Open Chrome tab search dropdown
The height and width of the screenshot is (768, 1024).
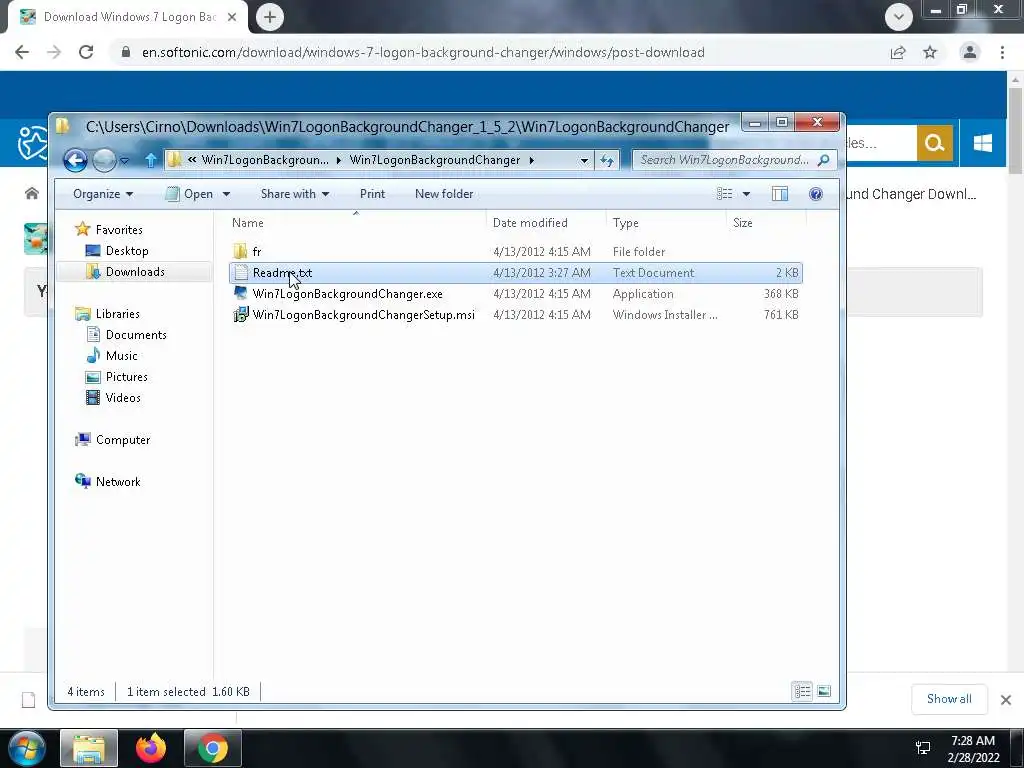[x=899, y=17]
